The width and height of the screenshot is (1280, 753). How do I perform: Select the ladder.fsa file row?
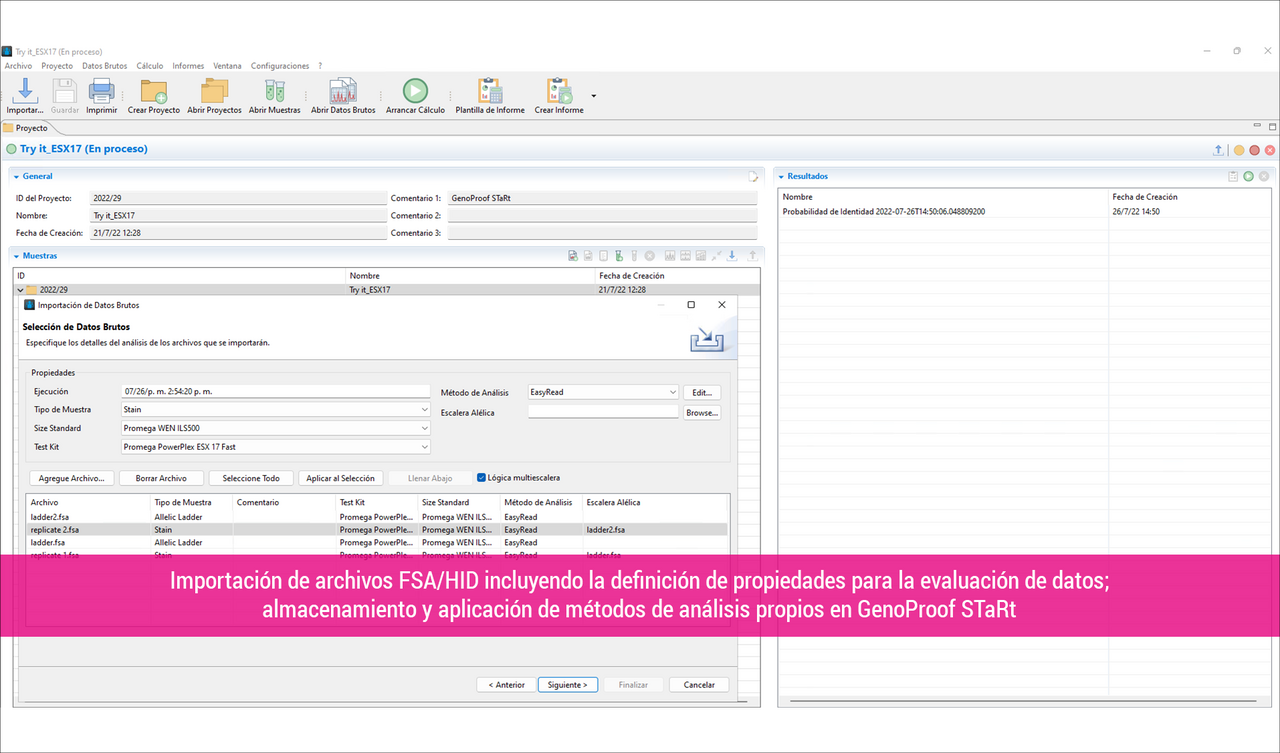(378, 542)
